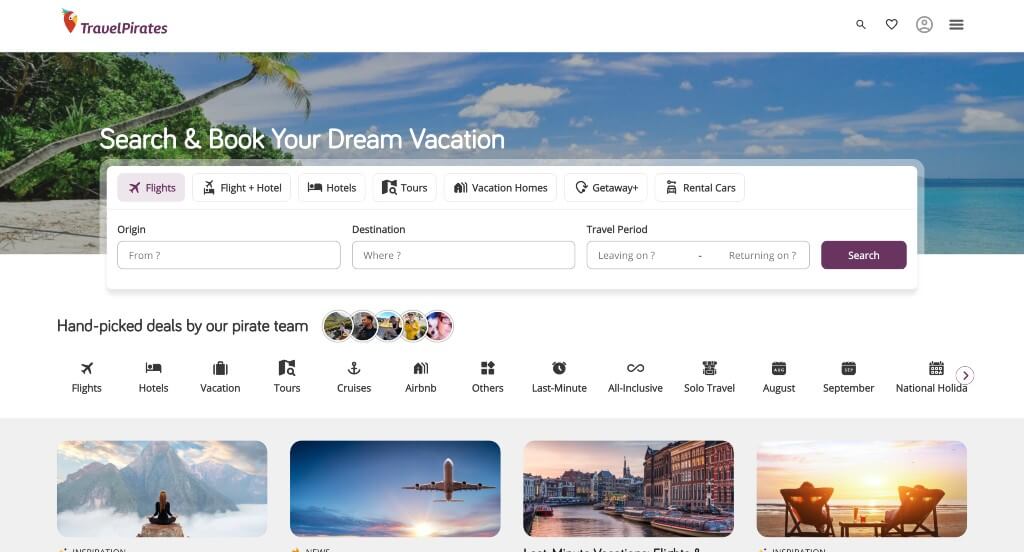Focus the Origin From input field
1024x552 pixels.
coord(229,255)
